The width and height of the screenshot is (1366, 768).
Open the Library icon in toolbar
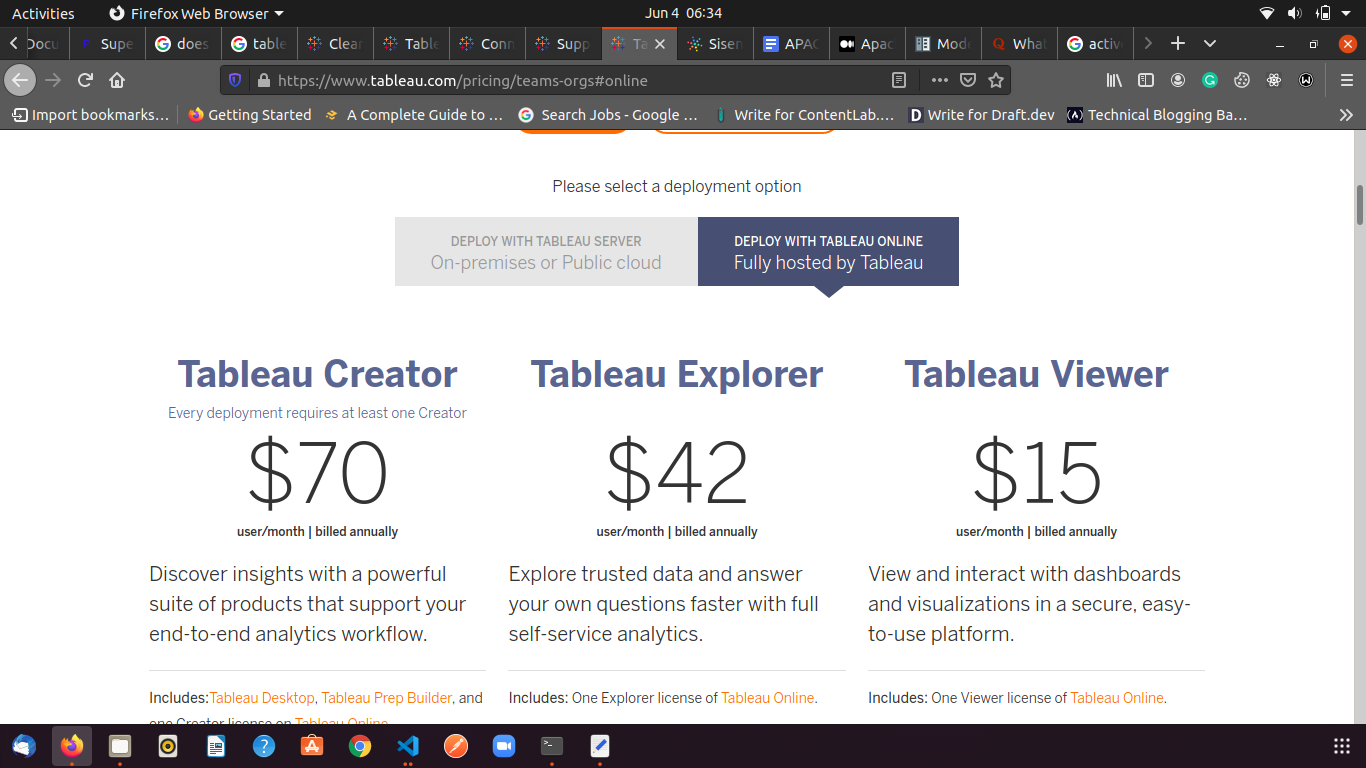coord(1114,80)
